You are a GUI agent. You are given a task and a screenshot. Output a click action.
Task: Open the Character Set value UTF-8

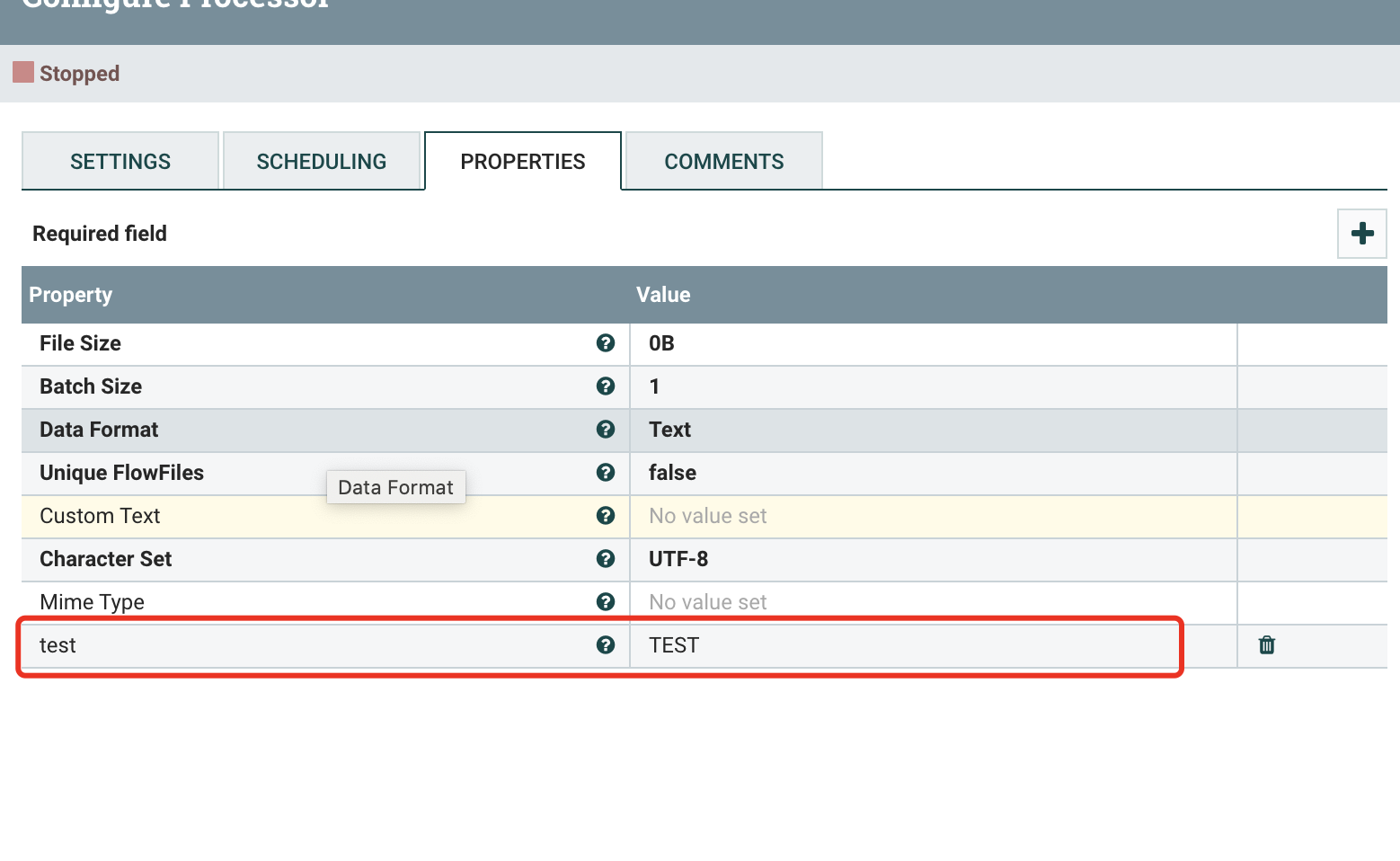tap(933, 559)
